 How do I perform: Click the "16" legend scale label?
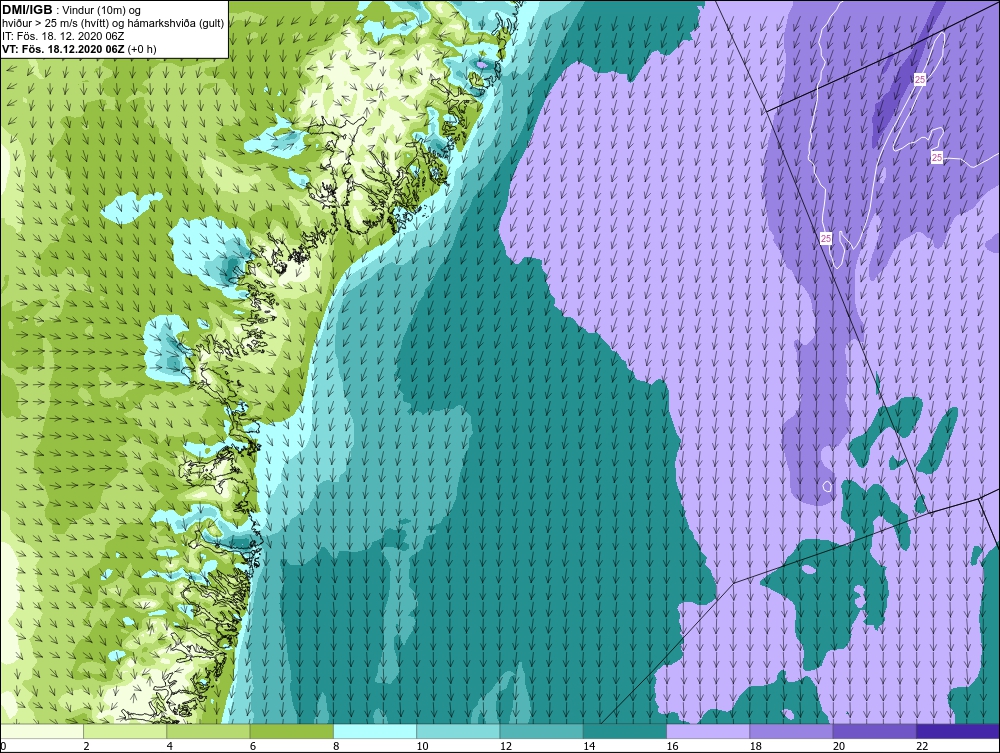click(672, 747)
